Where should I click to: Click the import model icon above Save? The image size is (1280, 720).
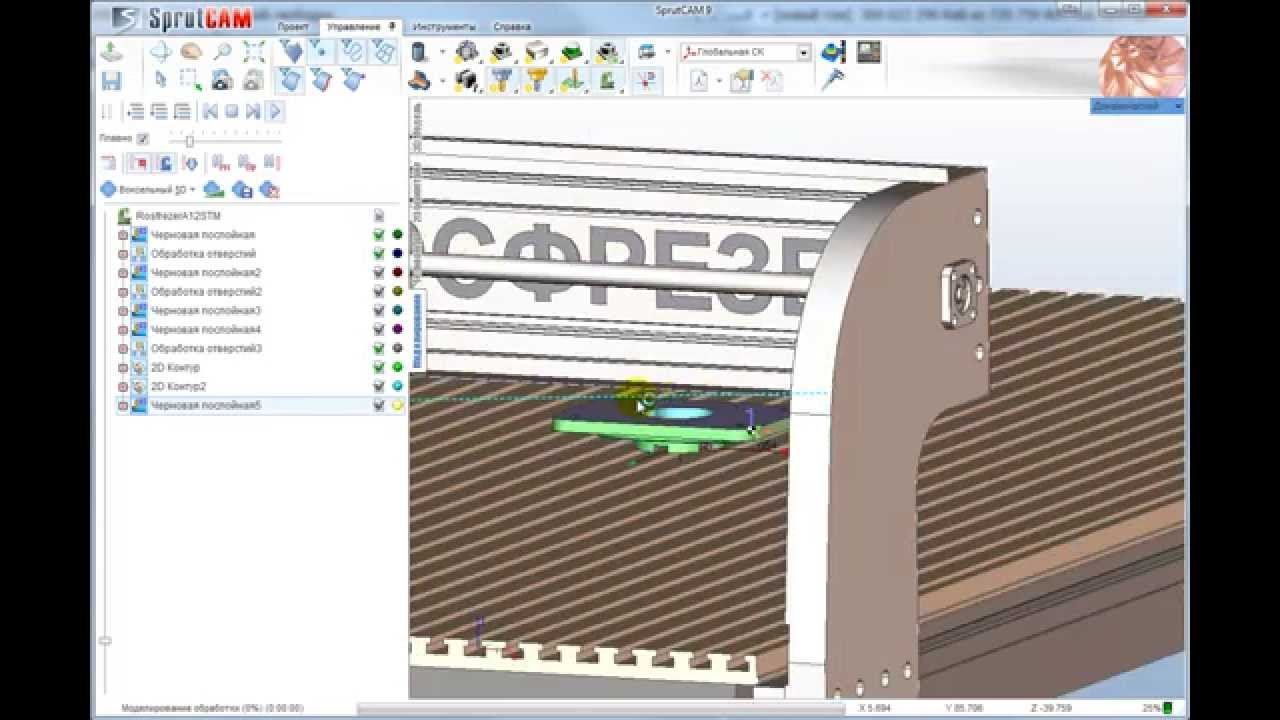[111, 53]
